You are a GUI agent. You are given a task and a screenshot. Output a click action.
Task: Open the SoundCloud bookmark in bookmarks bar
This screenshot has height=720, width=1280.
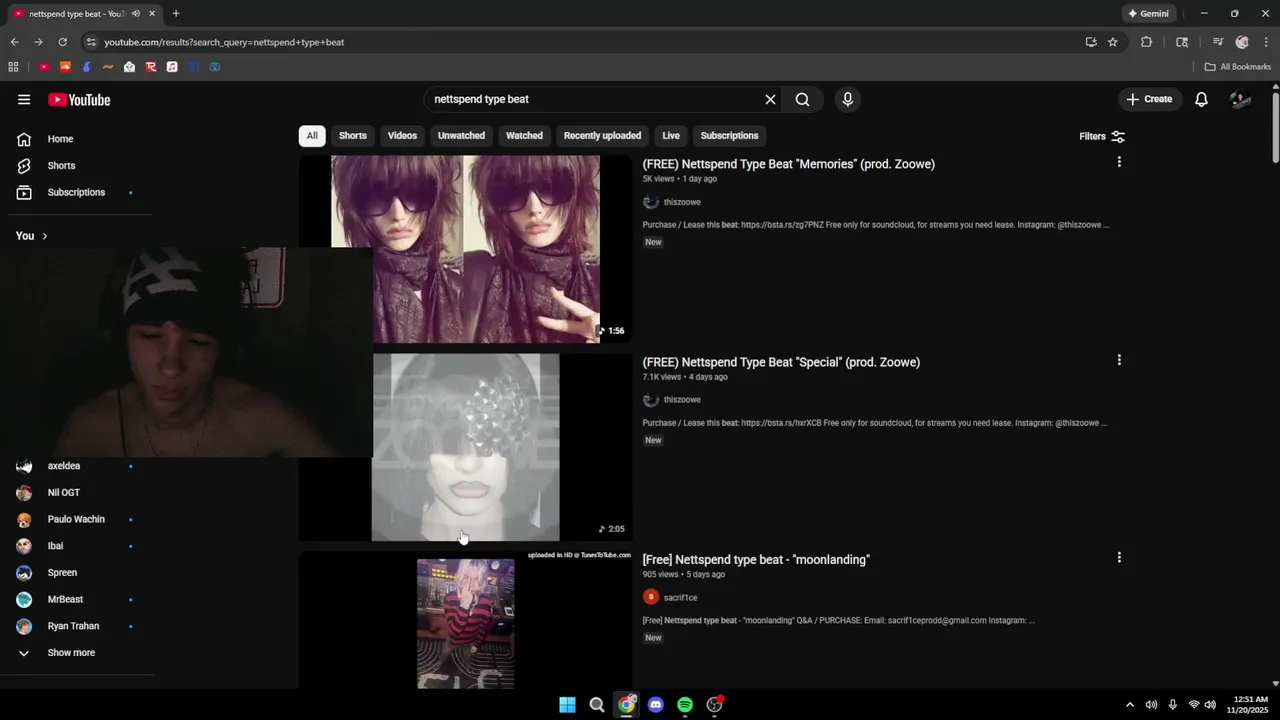[65, 67]
